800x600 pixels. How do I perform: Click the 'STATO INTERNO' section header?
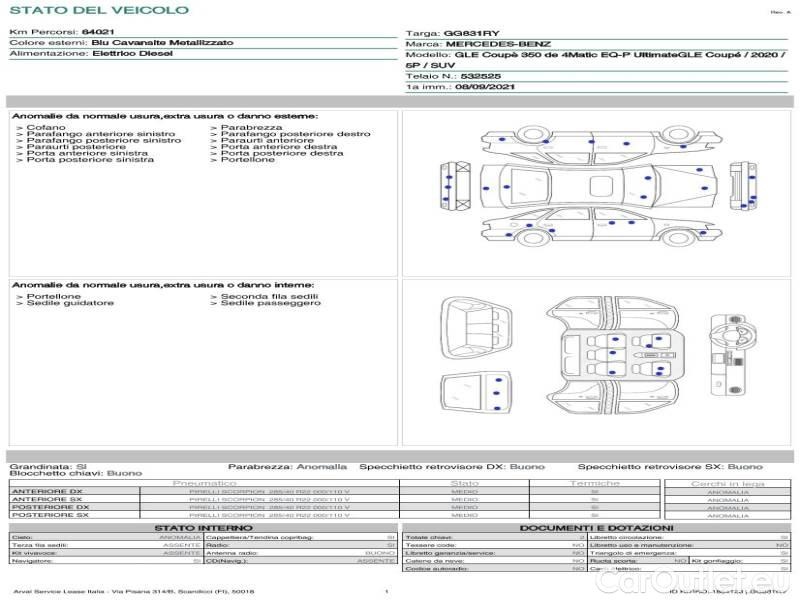coord(204,528)
